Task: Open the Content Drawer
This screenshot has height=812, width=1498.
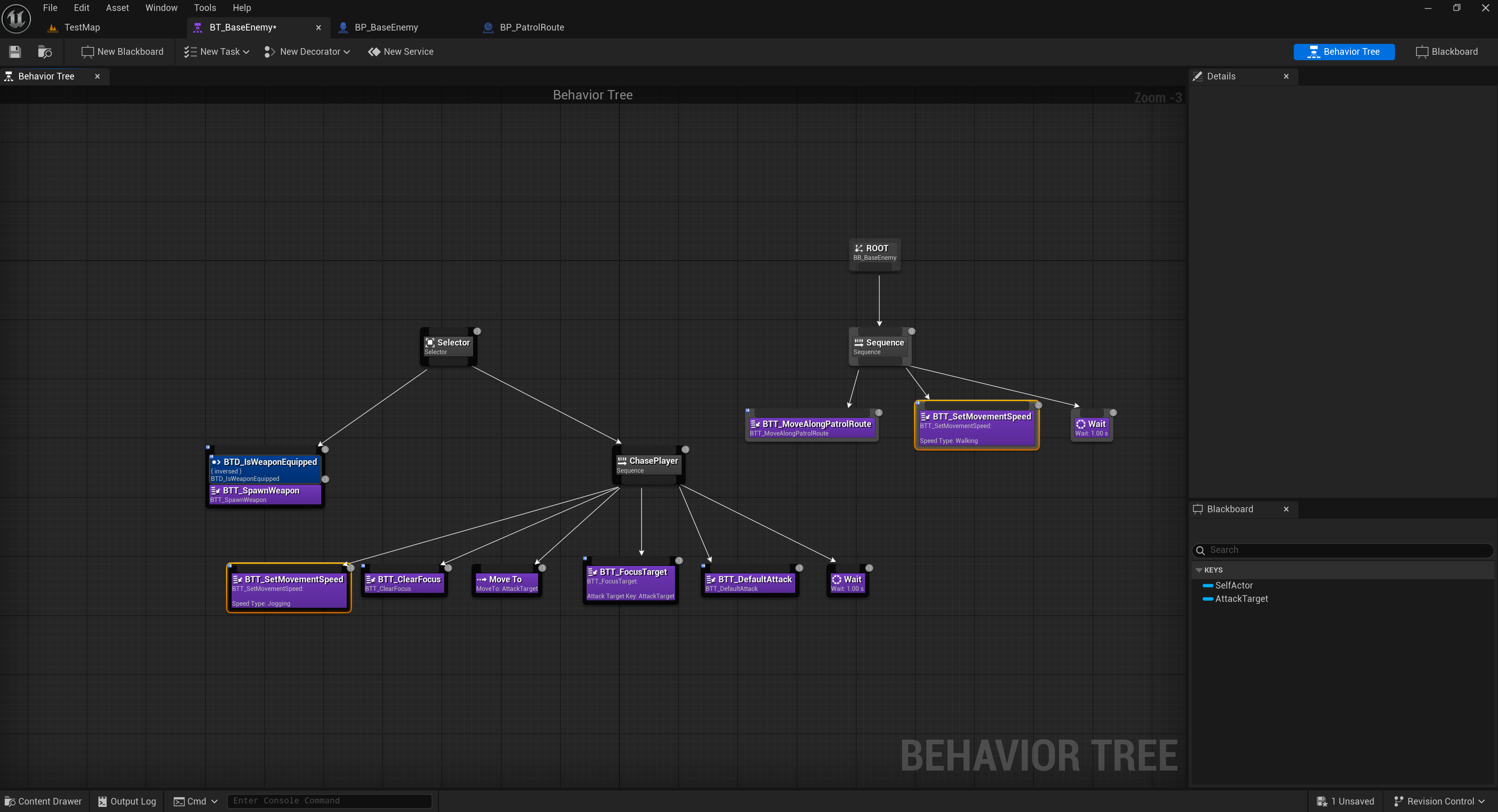Action: click(43, 801)
